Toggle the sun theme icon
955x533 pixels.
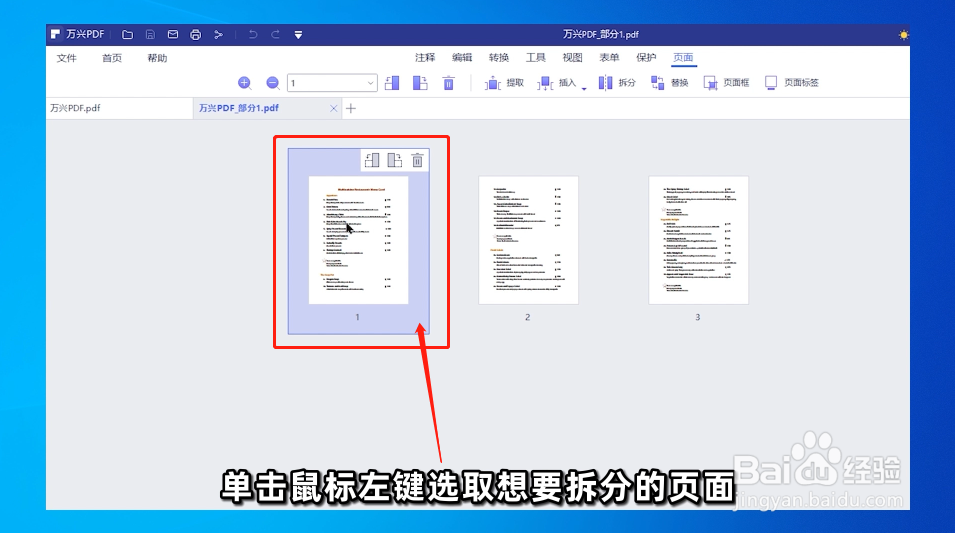903,35
